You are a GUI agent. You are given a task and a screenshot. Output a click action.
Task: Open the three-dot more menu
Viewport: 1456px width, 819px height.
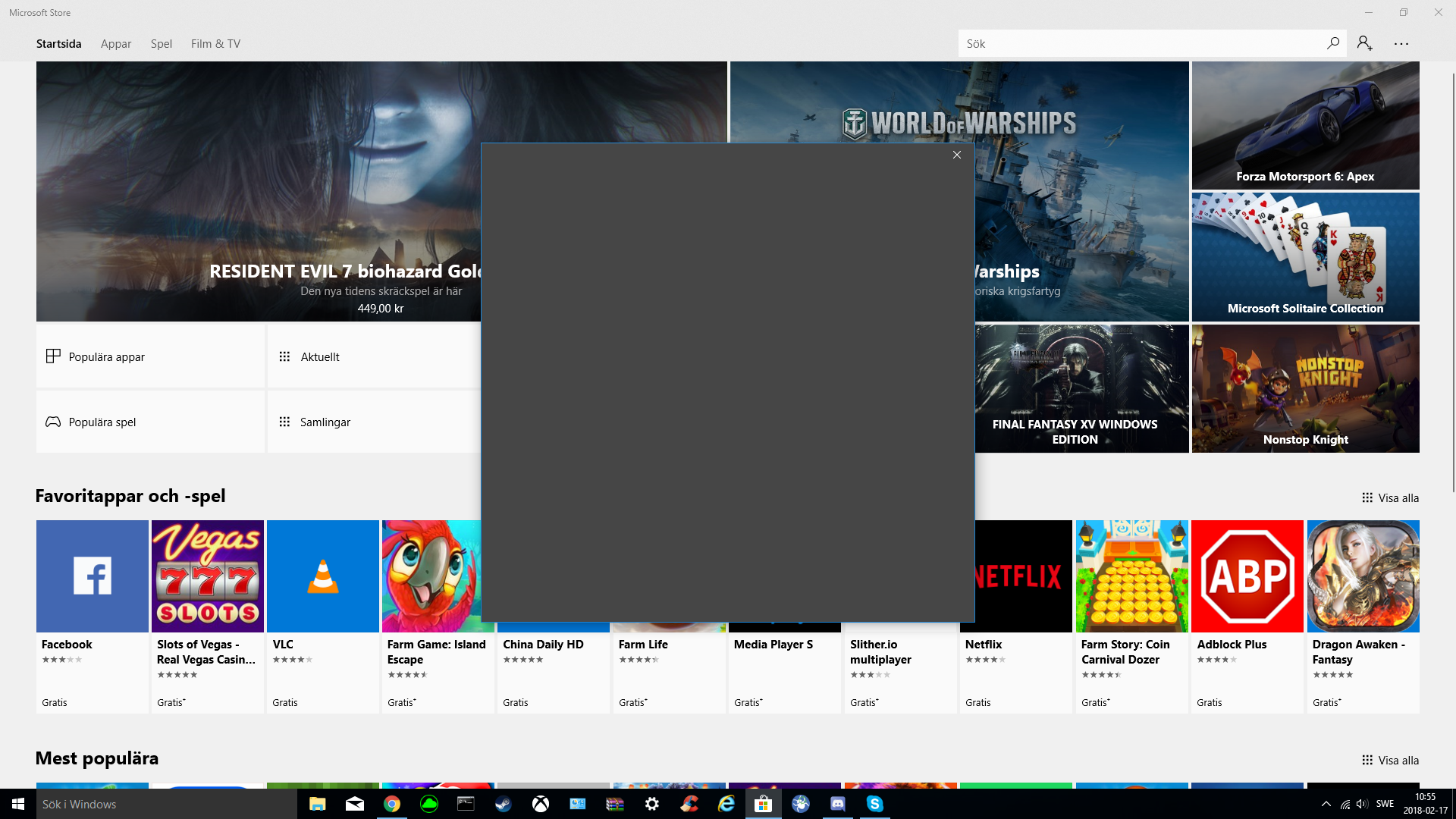(x=1401, y=44)
